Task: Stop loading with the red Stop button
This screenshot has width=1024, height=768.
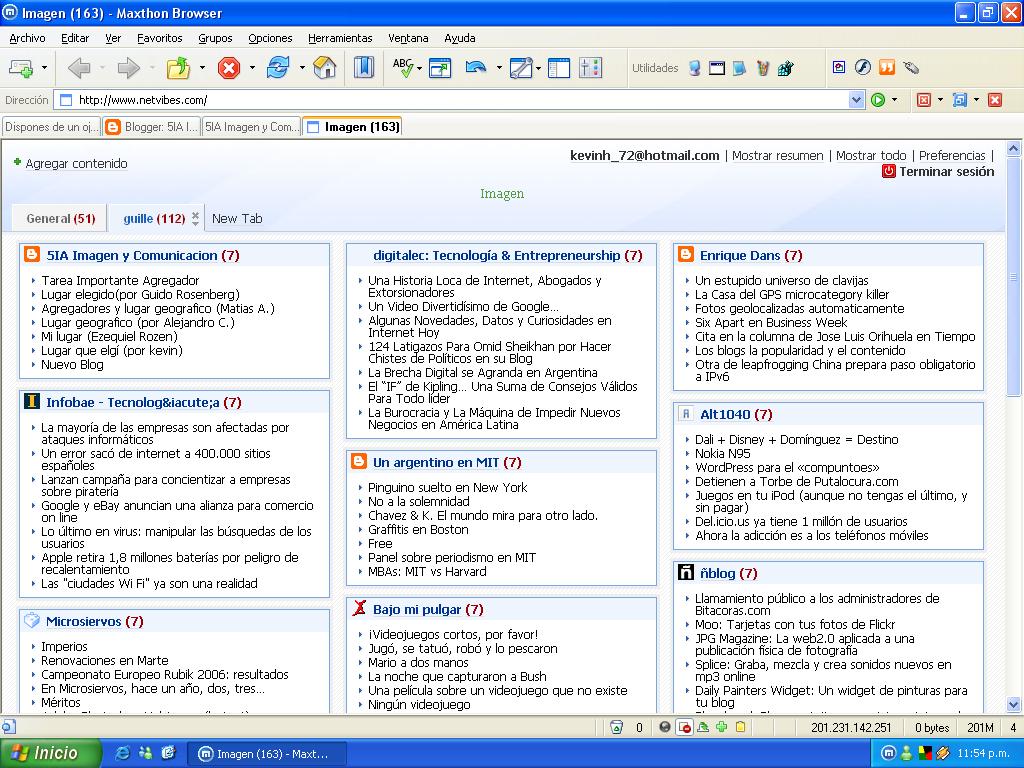Action: 229,67
